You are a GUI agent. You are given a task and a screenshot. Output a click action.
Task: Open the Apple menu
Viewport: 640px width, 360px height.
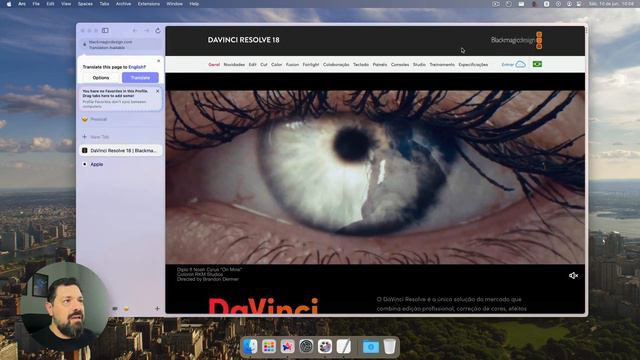click(x=9, y=4)
